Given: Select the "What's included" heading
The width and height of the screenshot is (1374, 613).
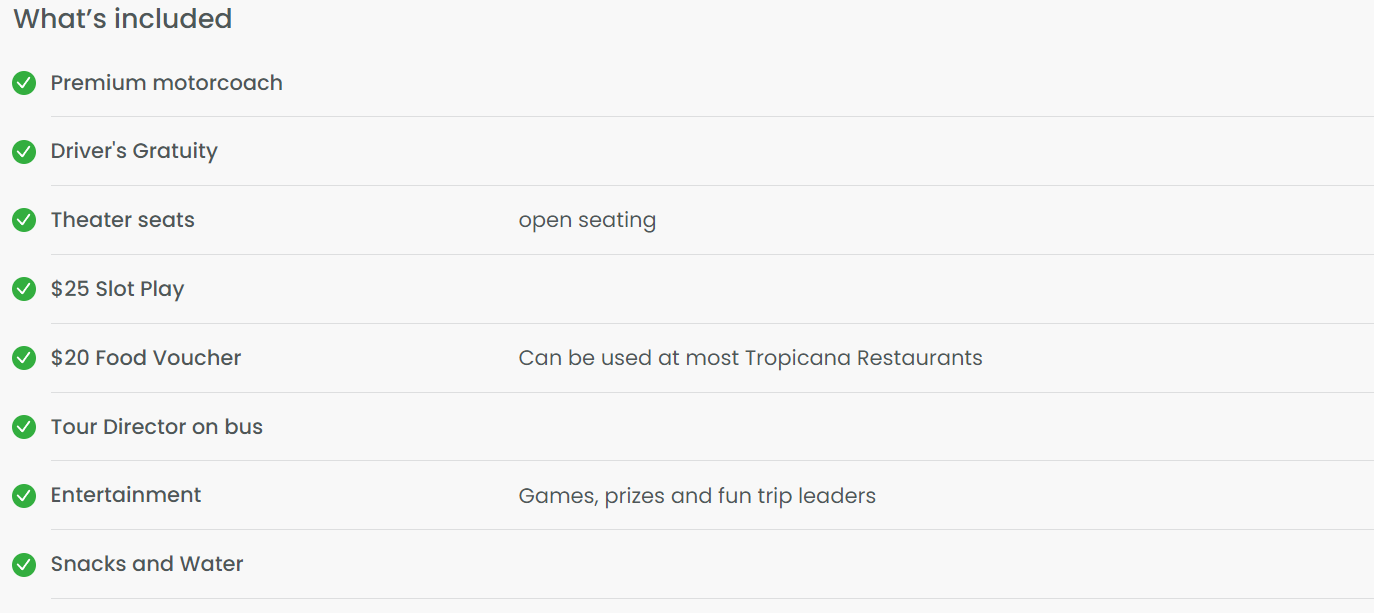Looking at the screenshot, I should tap(123, 19).
